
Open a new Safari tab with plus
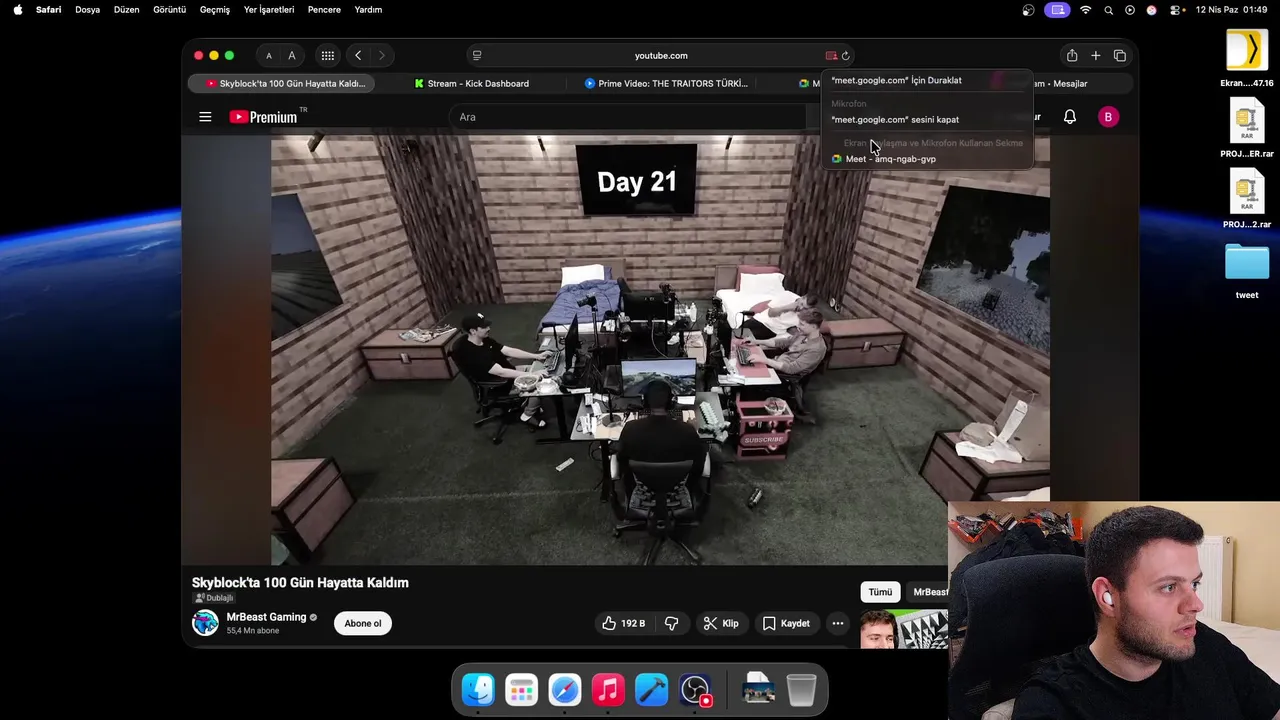pyautogui.click(x=1096, y=56)
